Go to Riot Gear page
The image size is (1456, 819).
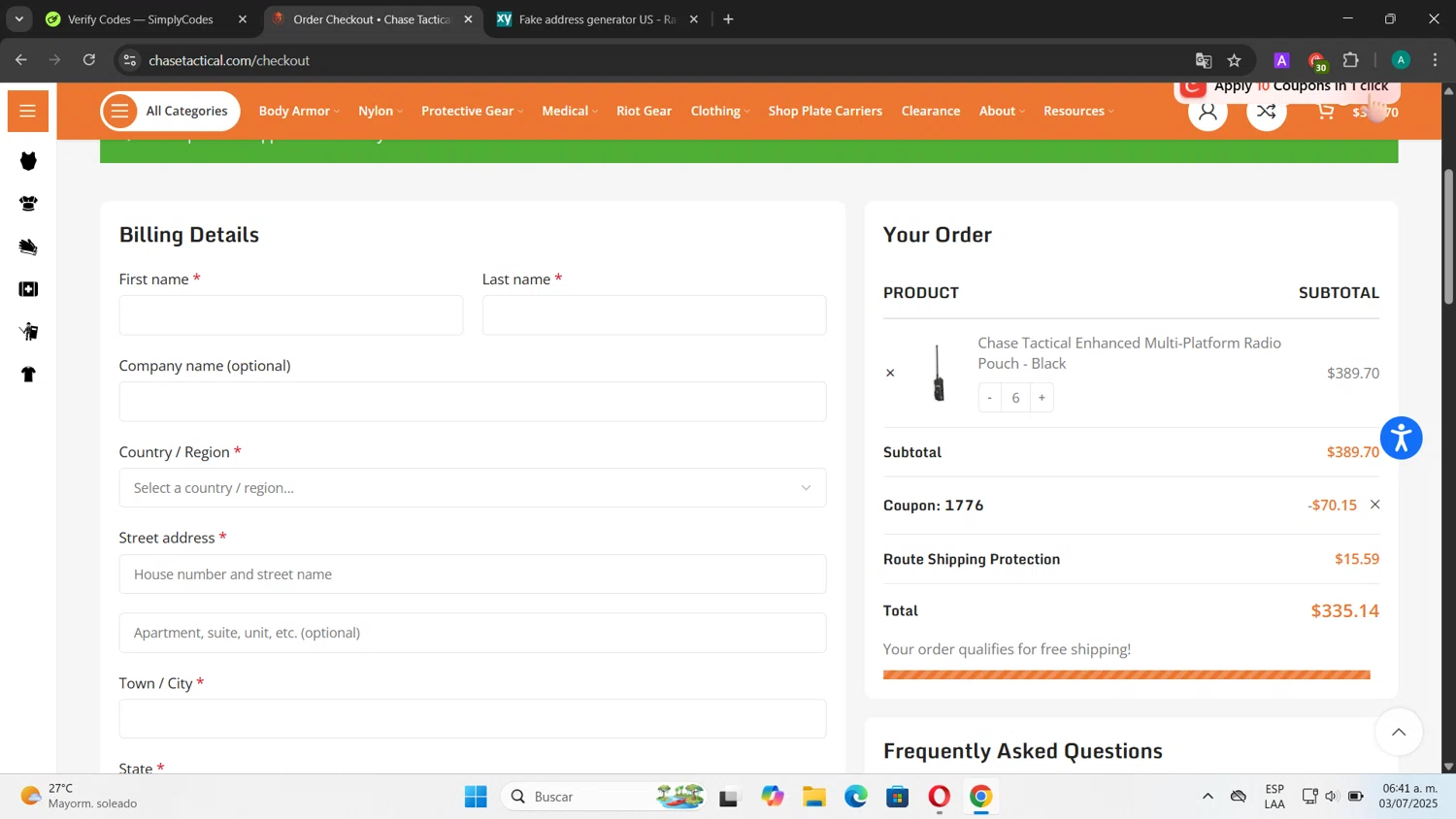point(644,111)
